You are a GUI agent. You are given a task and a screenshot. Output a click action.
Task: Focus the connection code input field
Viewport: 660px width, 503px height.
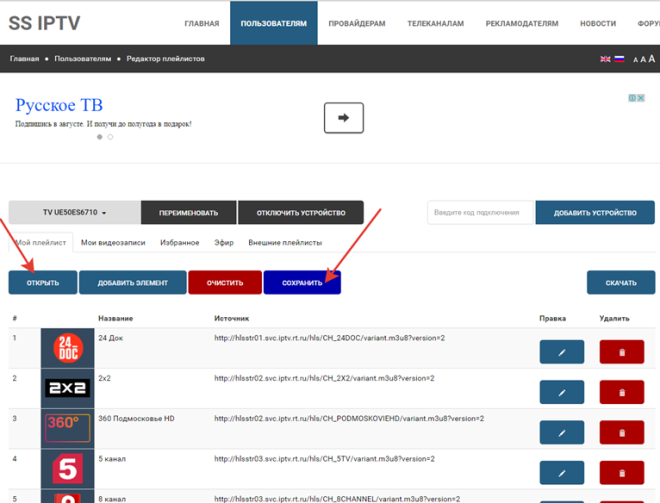tap(480, 213)
